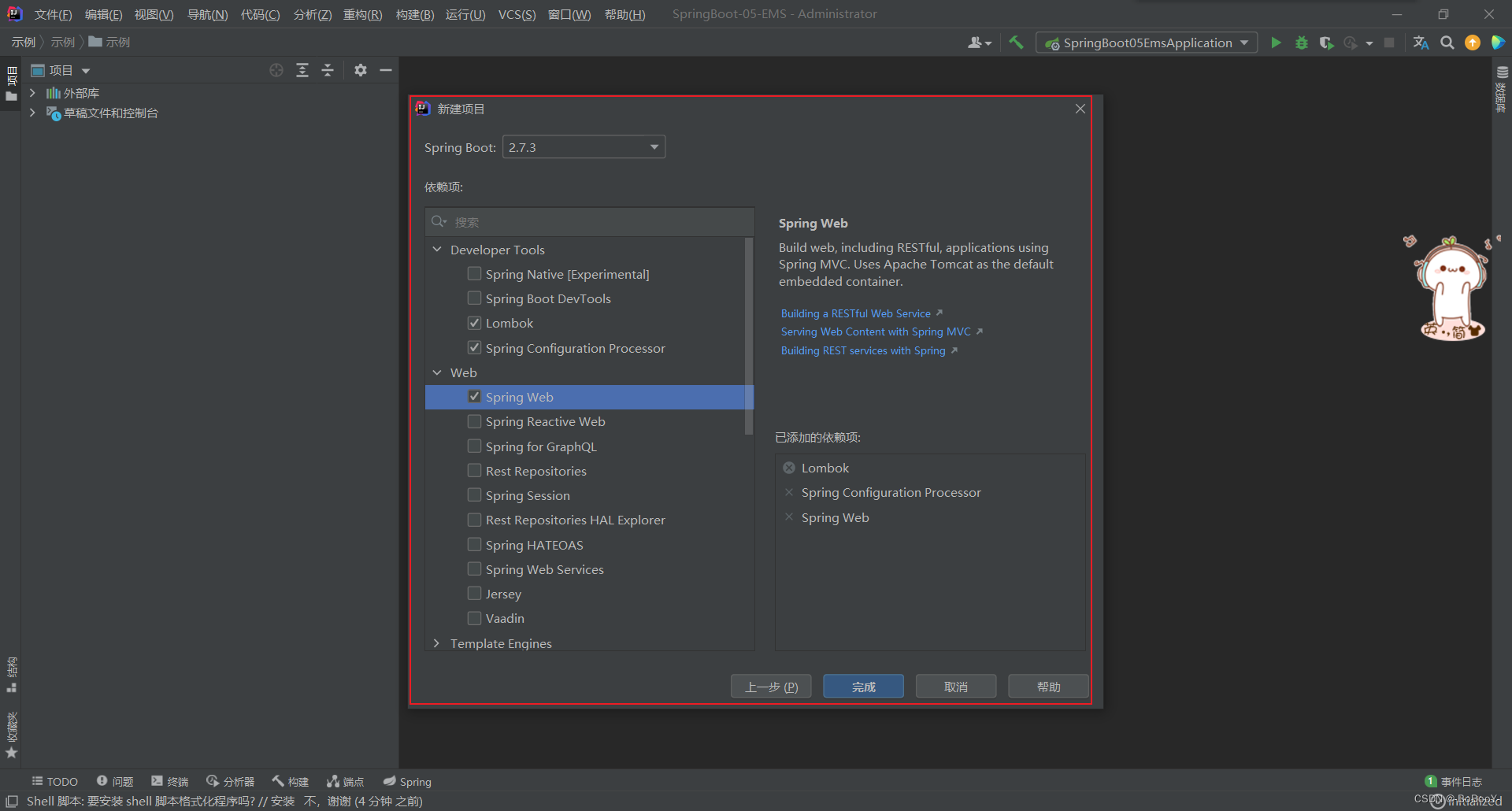Open the 视图(V) menu
Screen dimensions: 1512x811
(154, 14)
